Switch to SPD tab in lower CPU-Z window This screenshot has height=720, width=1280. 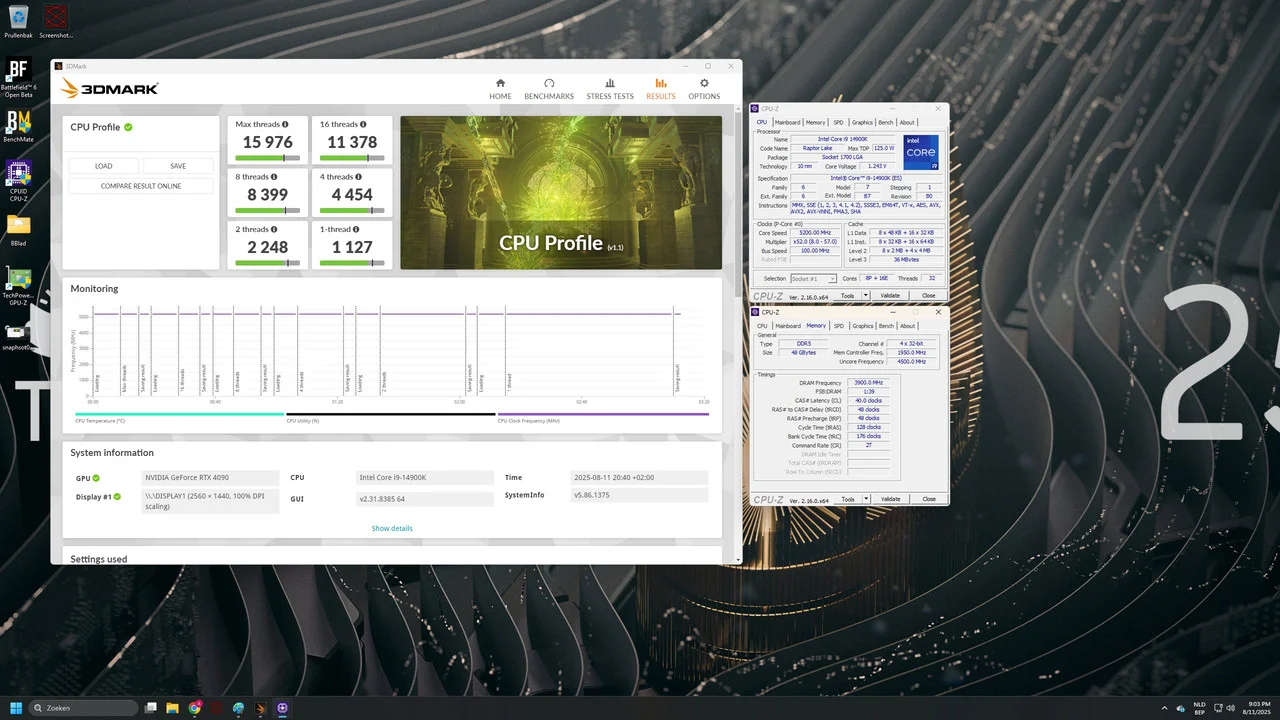(838, 325)
